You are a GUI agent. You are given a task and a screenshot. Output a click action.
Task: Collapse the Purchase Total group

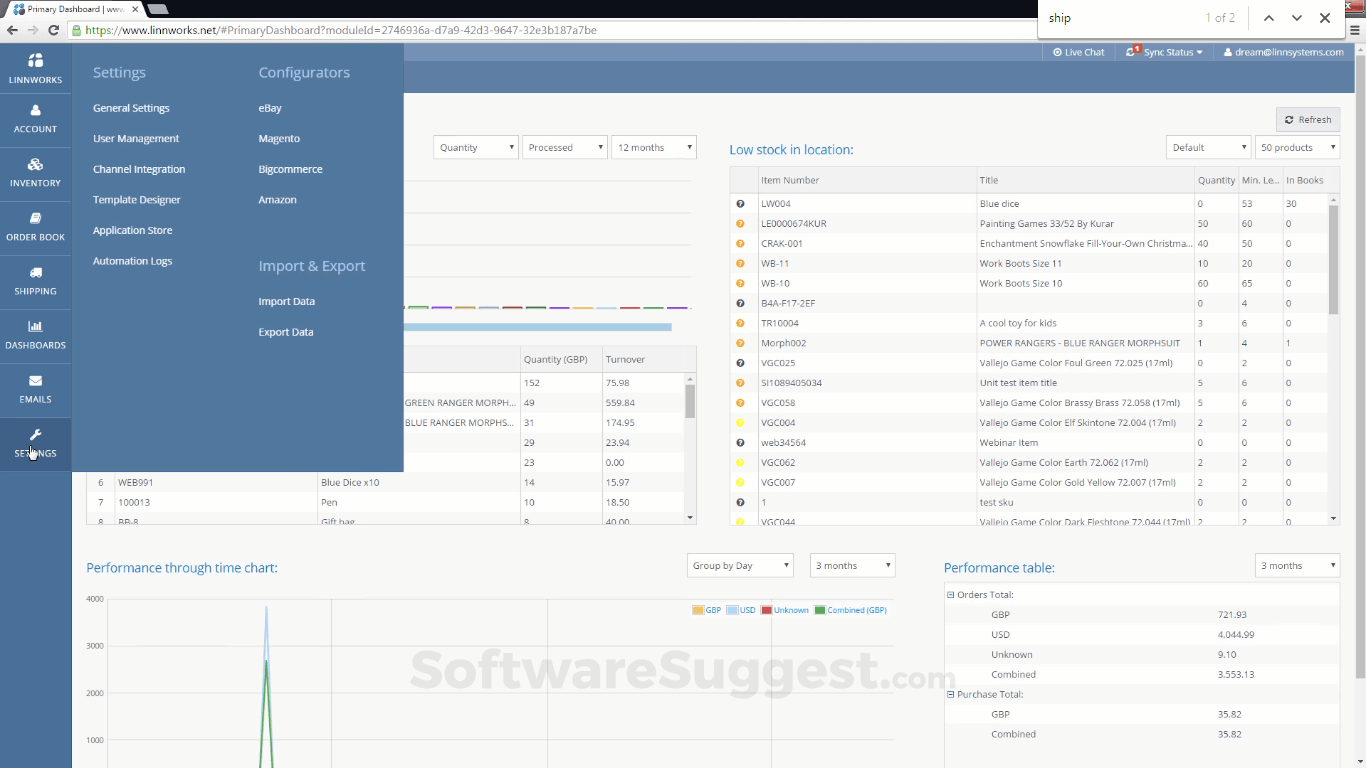951,694
